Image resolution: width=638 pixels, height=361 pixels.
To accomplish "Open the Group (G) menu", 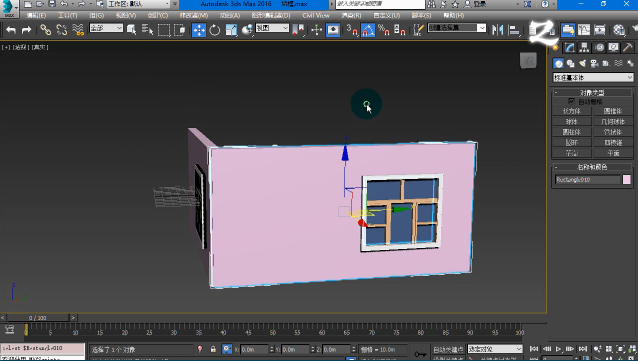I will coord(97,15).
